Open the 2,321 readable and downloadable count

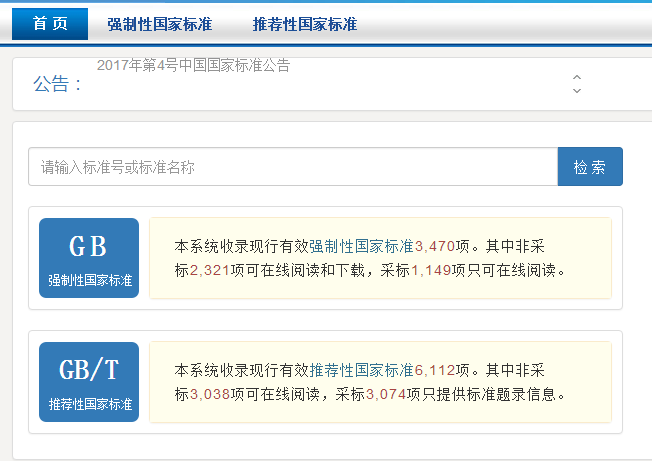click(209, 270)
